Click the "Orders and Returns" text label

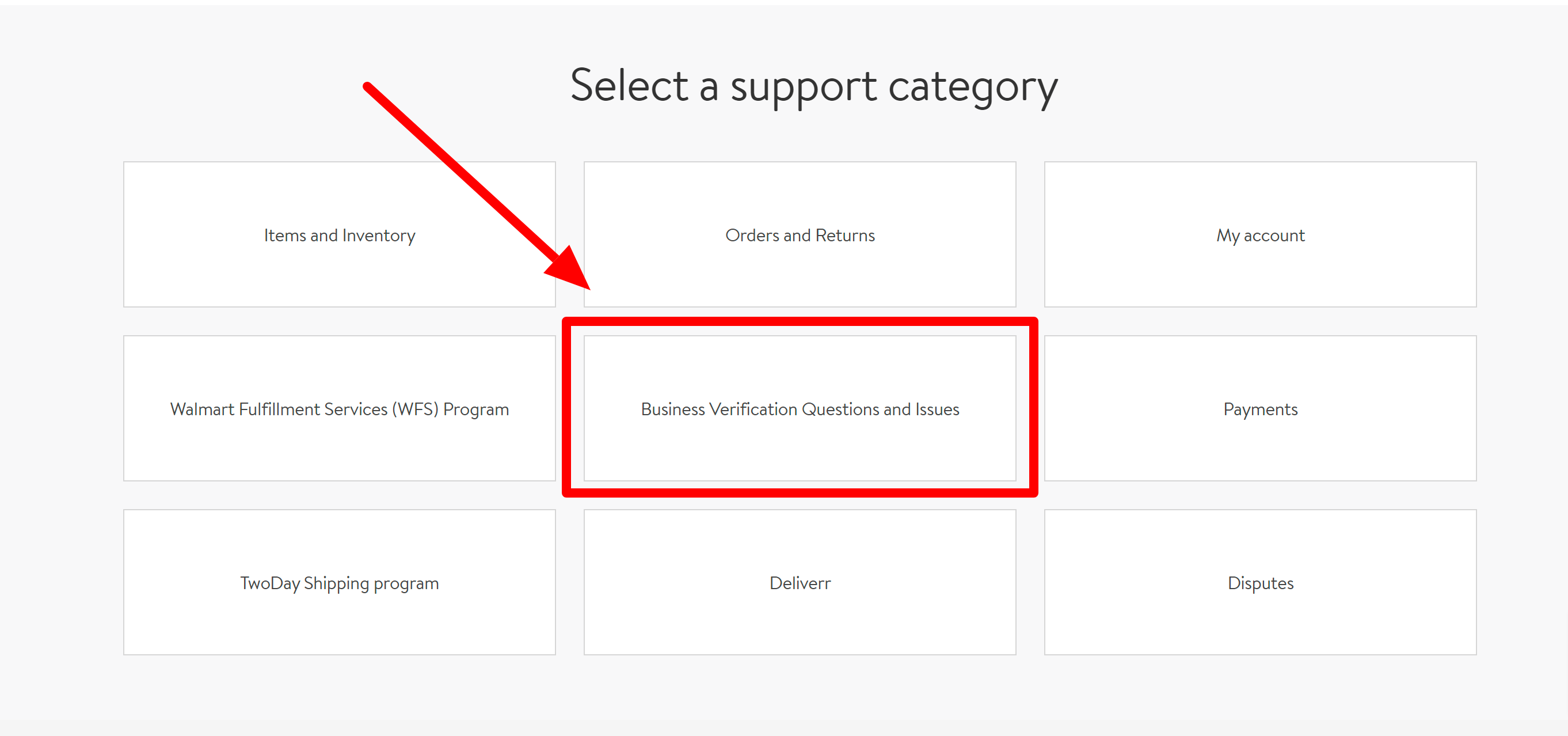pos(800,235)
